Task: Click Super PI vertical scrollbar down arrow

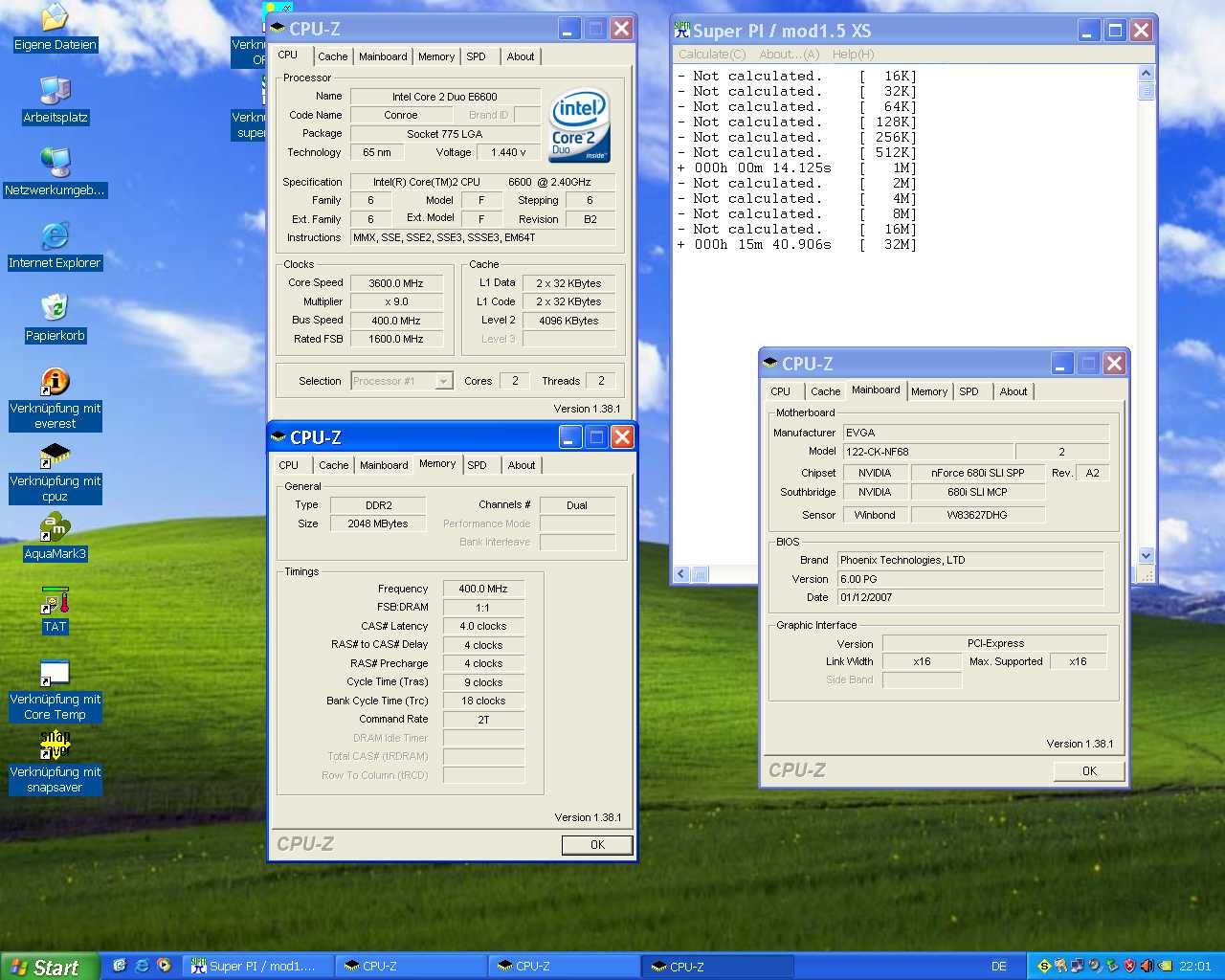Action: 1146,556
